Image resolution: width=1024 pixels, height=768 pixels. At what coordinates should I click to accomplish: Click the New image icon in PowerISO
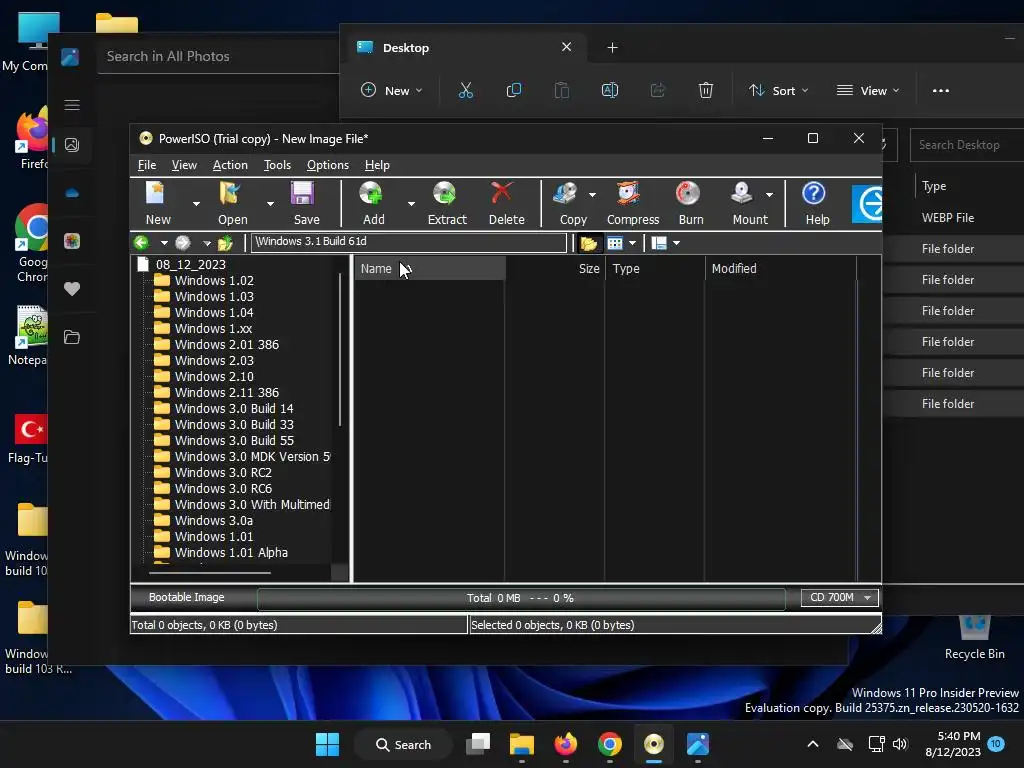(157, 194)
